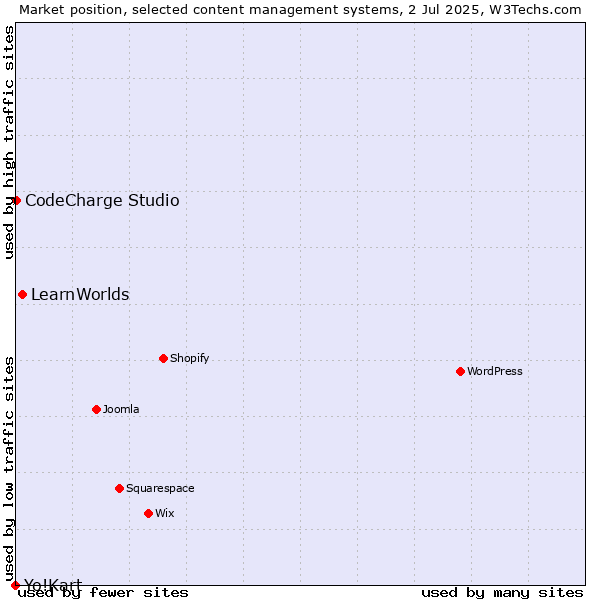The height and width of the screenshot is (600, 600).
Task: Select the Yo!Kart red data point
Action: 15,585
